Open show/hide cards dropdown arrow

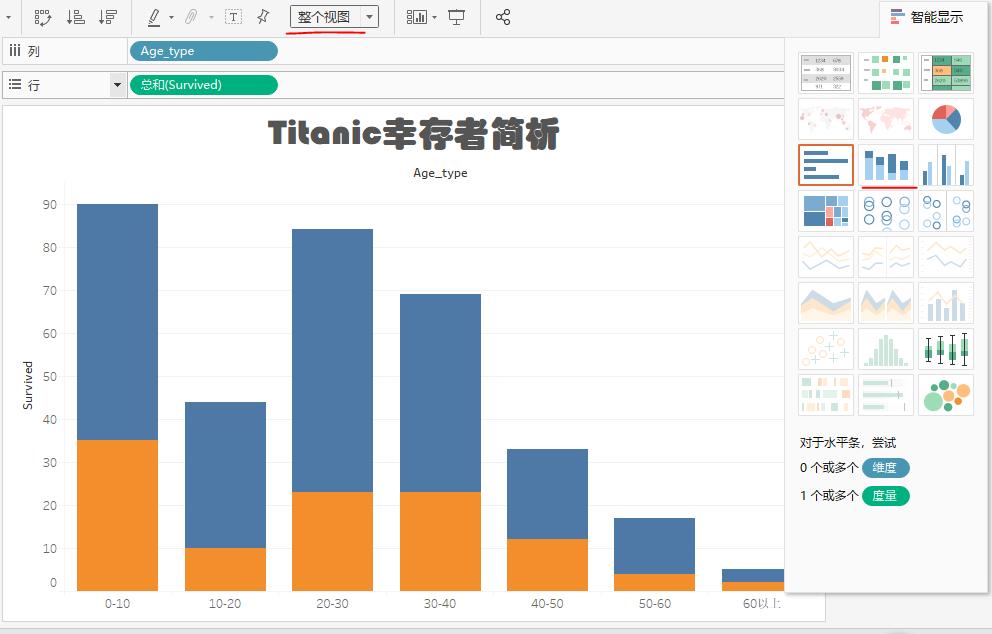[435, 18]
